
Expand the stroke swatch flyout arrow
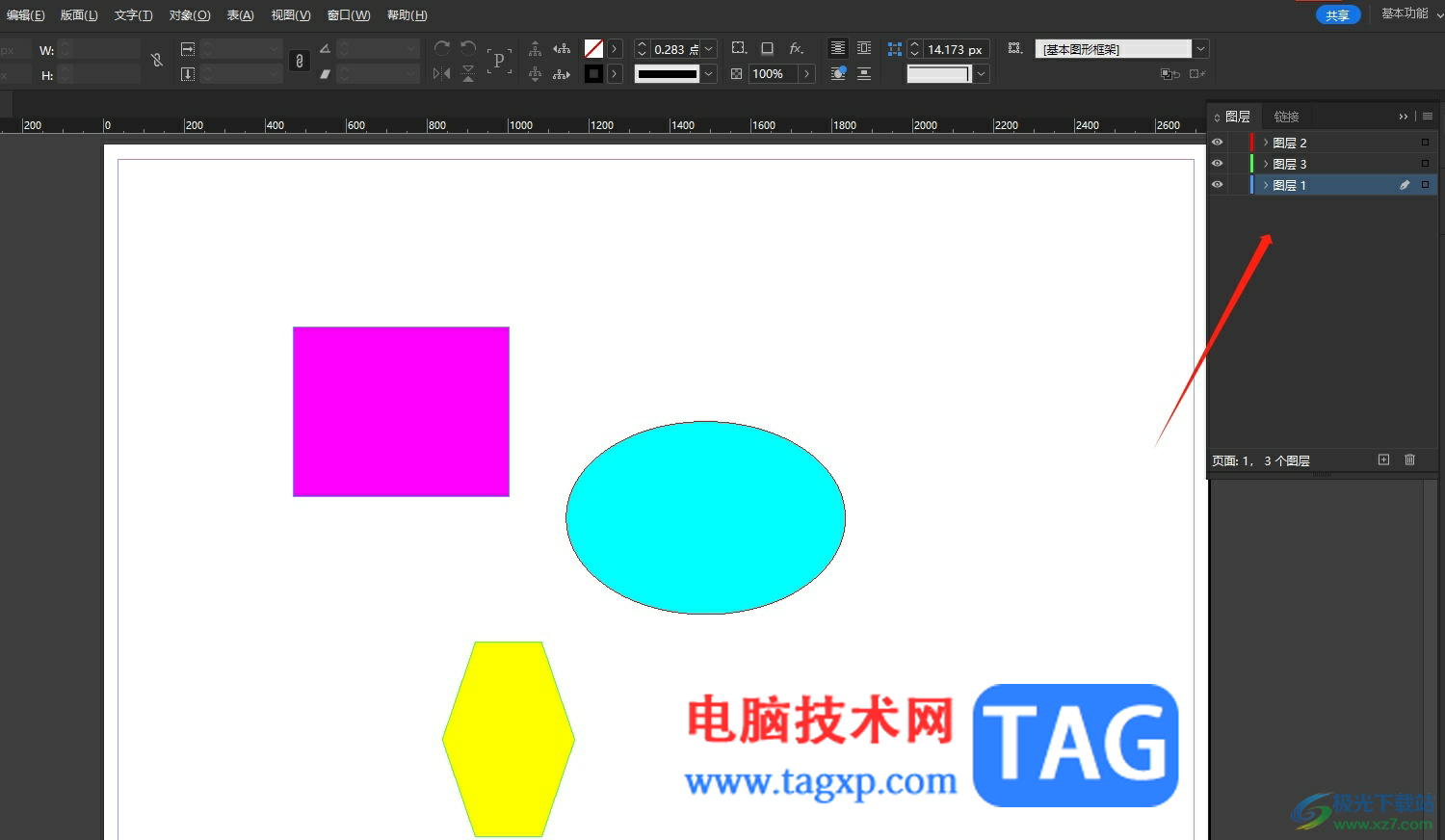coord(615,73)
